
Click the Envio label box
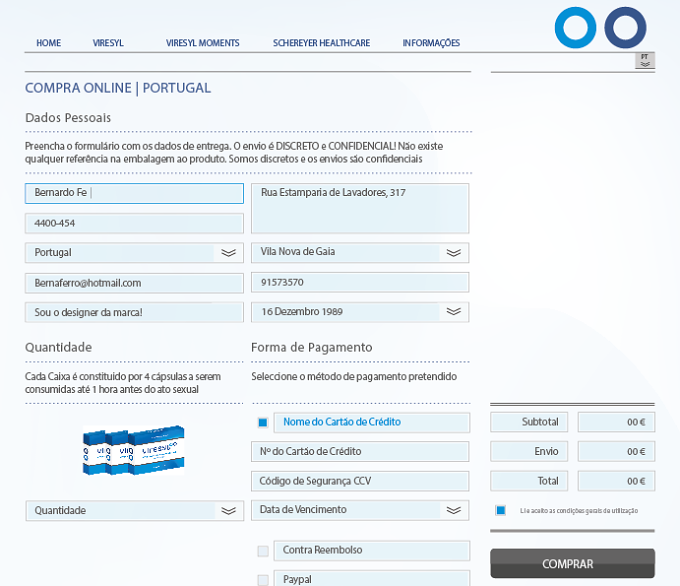pyautogui.click(x=529, y=452)
